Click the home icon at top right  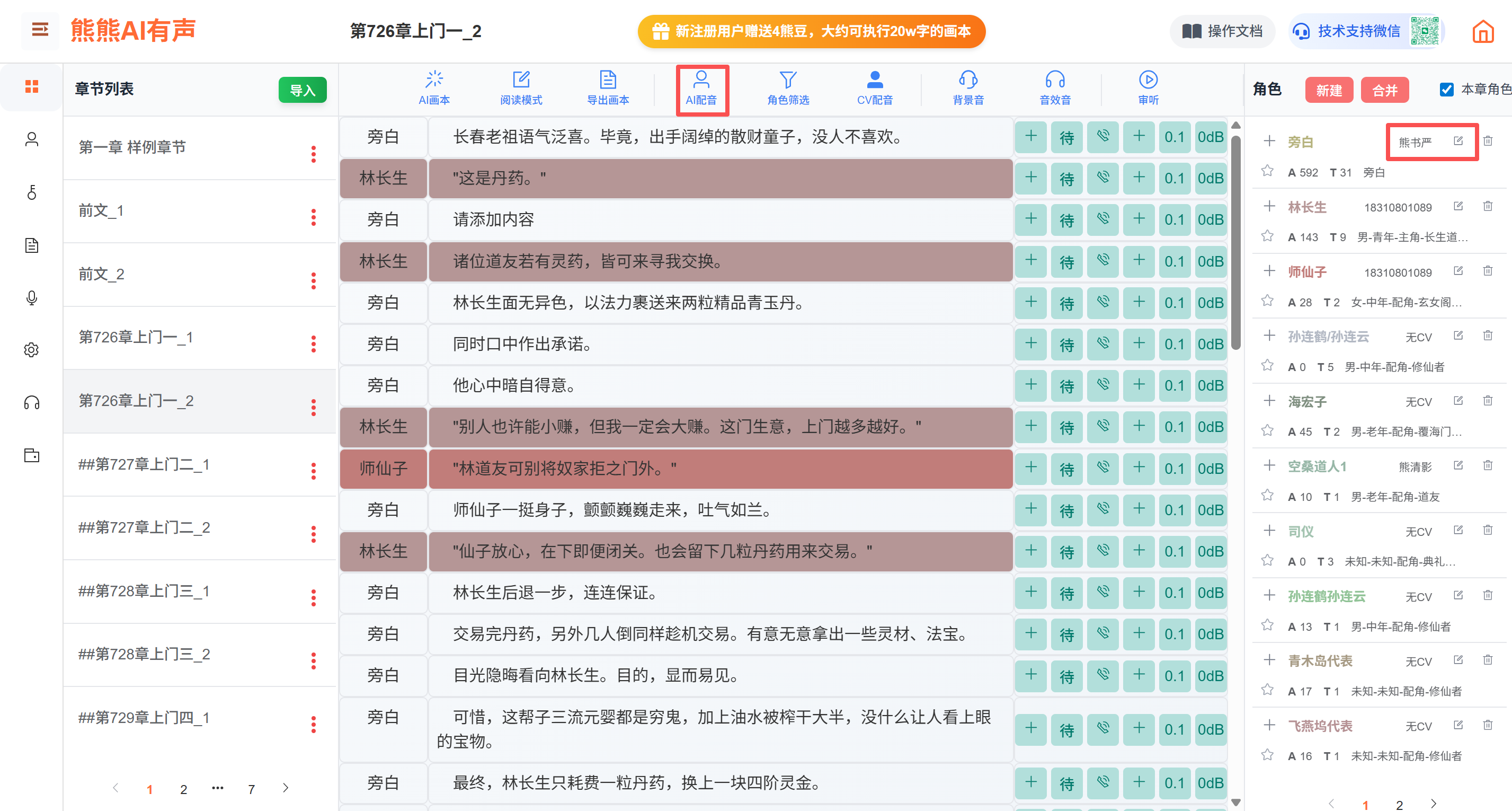[1483, 31]
